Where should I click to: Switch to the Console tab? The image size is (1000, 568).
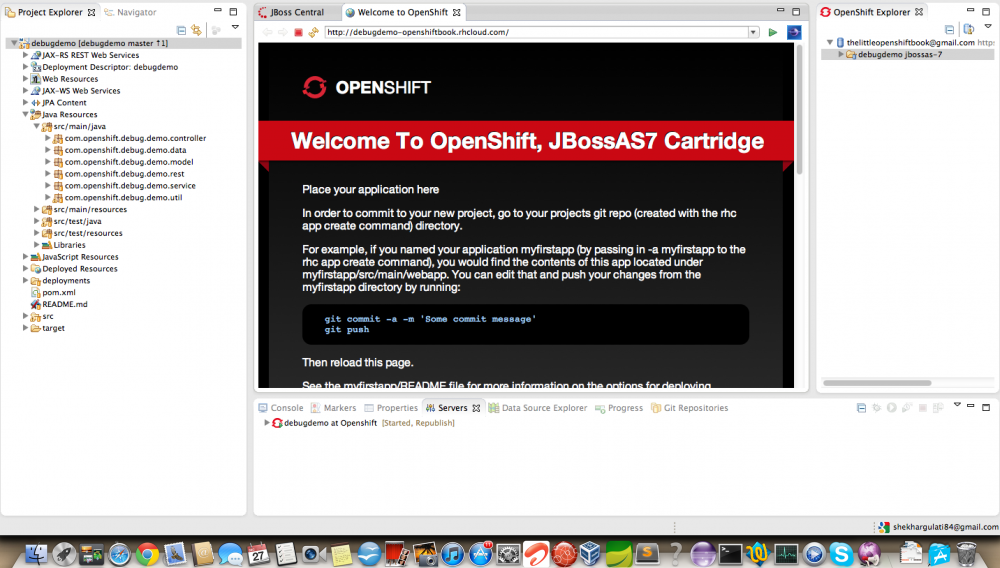(x=286, y=408)
